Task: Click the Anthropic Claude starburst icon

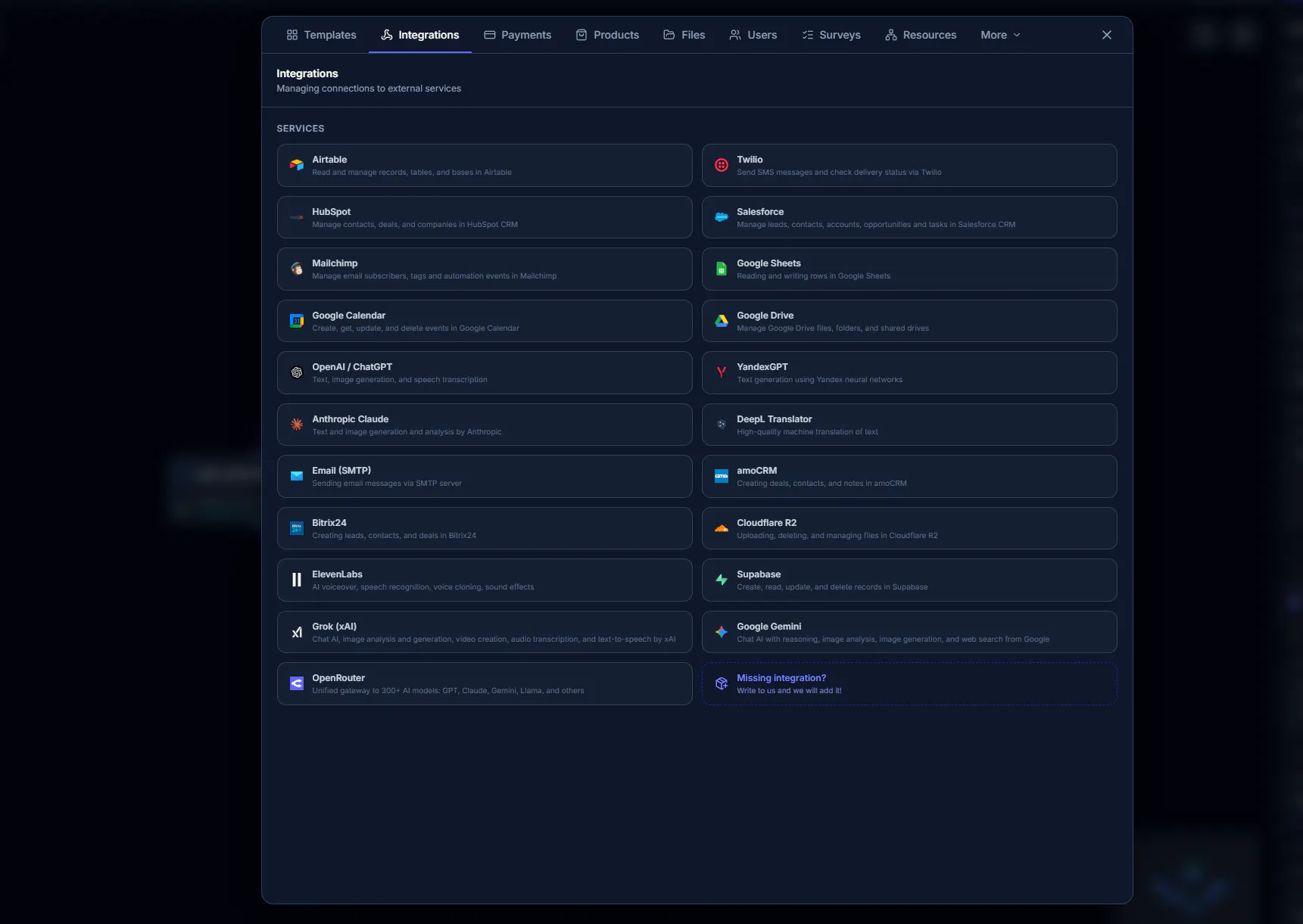Action: tap(297, 425)
